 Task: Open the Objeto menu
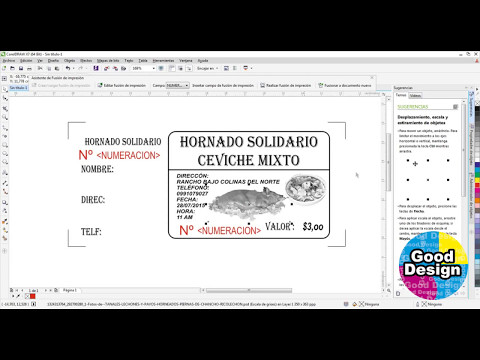[69, 61]
